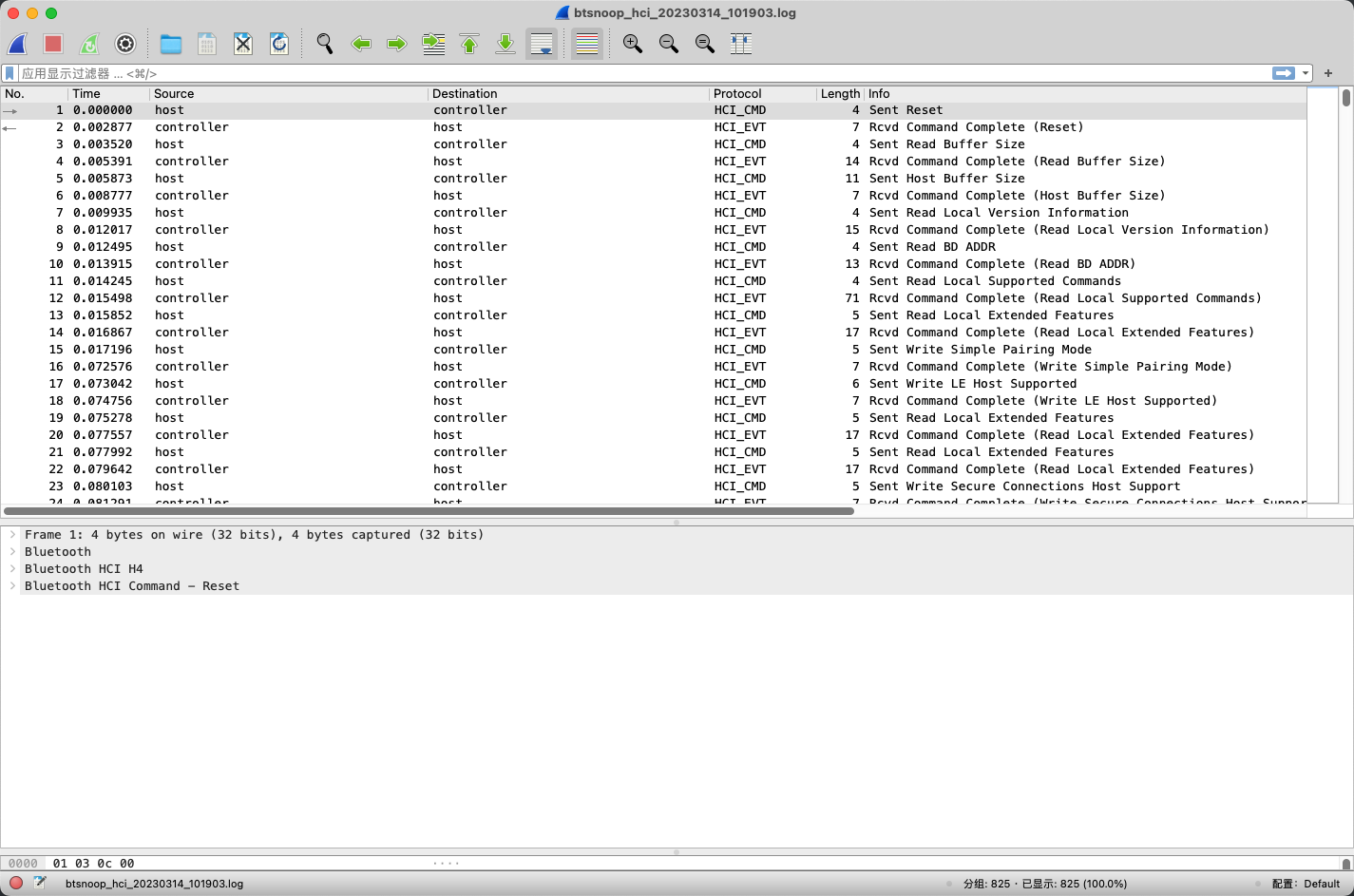The width and height of the screenshot is (1354, 896).
Task: Sort by Info column header
Action: [1085, 94]
